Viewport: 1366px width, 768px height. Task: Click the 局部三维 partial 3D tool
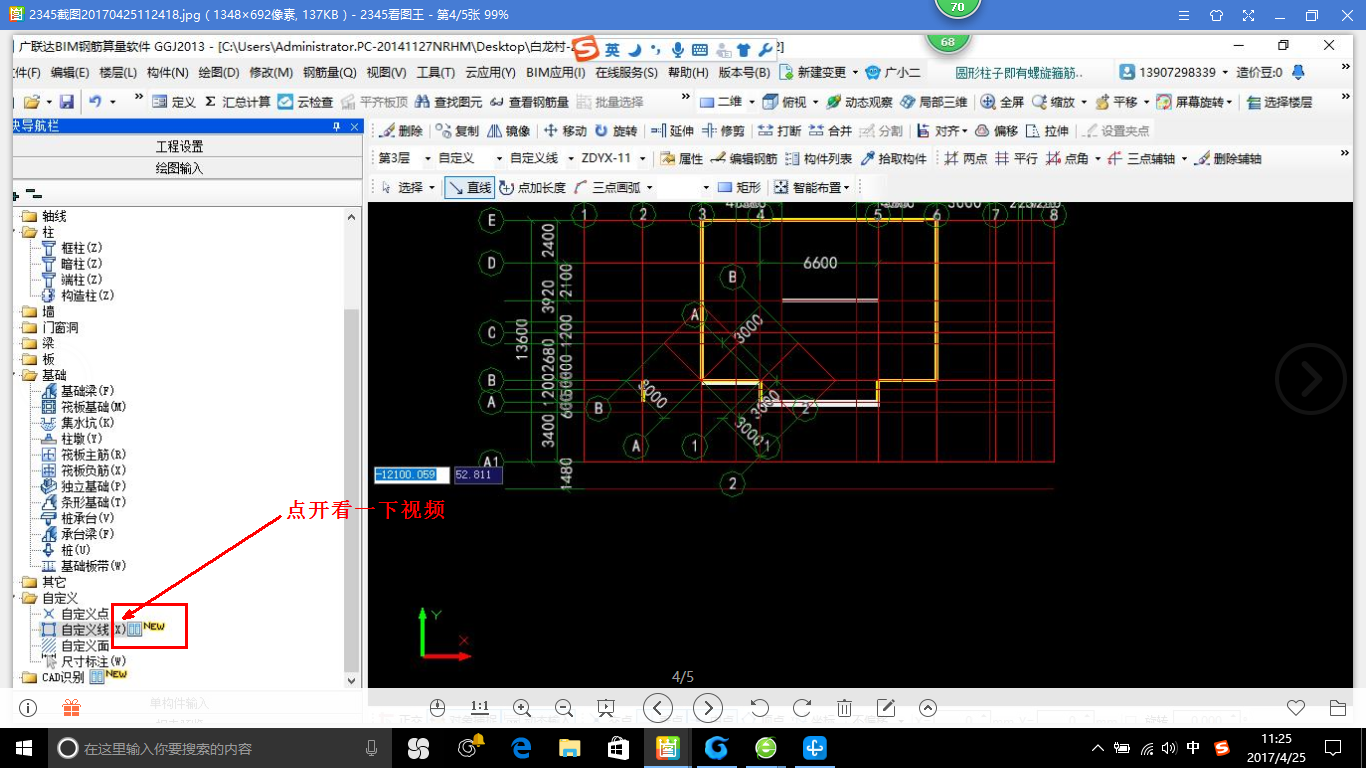[934, 102]
